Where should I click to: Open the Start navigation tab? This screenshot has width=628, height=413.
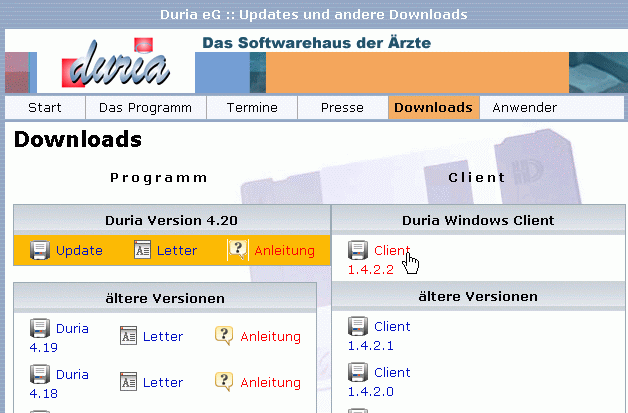pyautogui.click(x=45, y=108)
